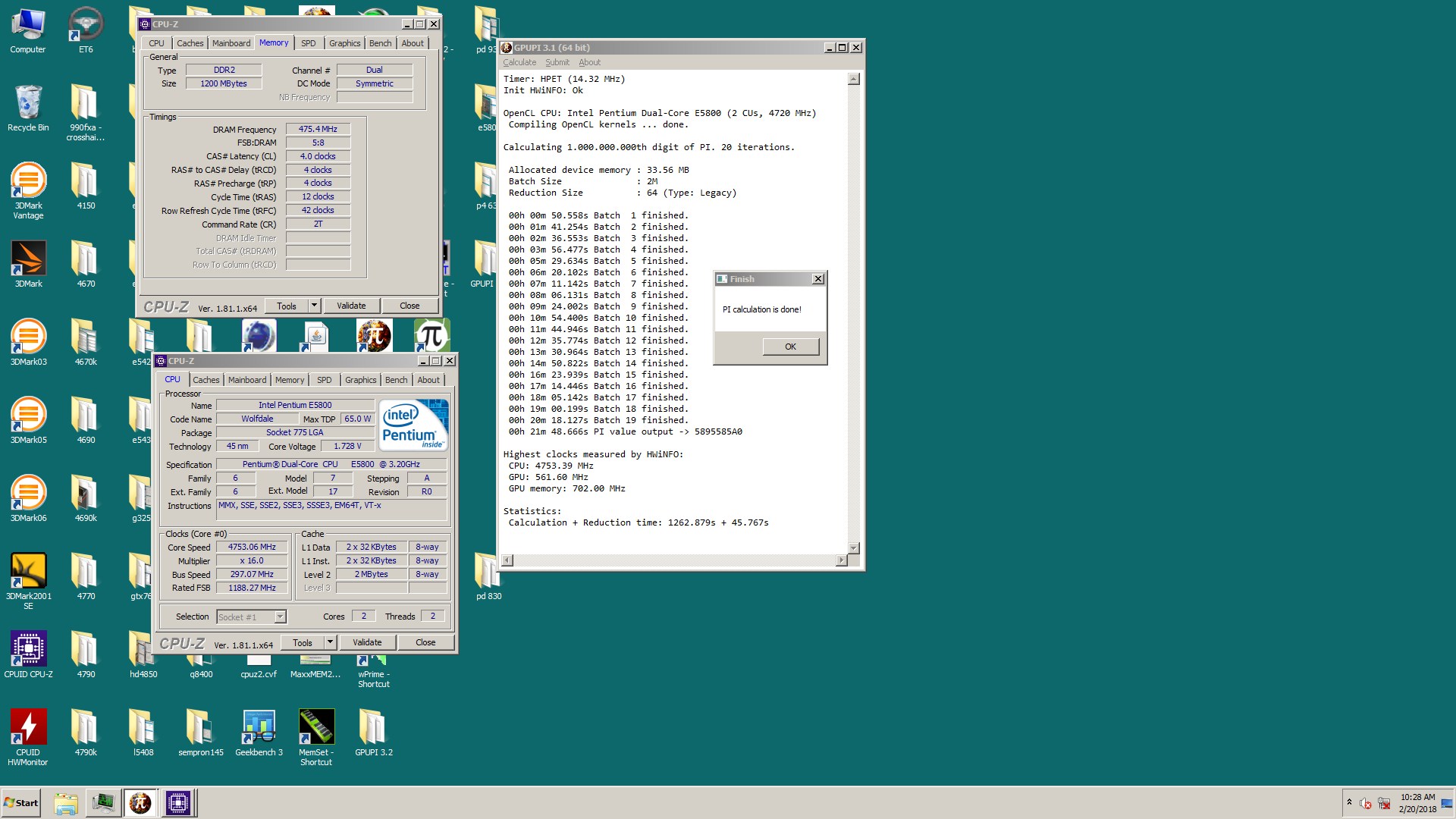The width and height of the screenshot is (1456, 819).
Task: Select Memory tab in lower CPU-Z
Action: coord(290,380)
